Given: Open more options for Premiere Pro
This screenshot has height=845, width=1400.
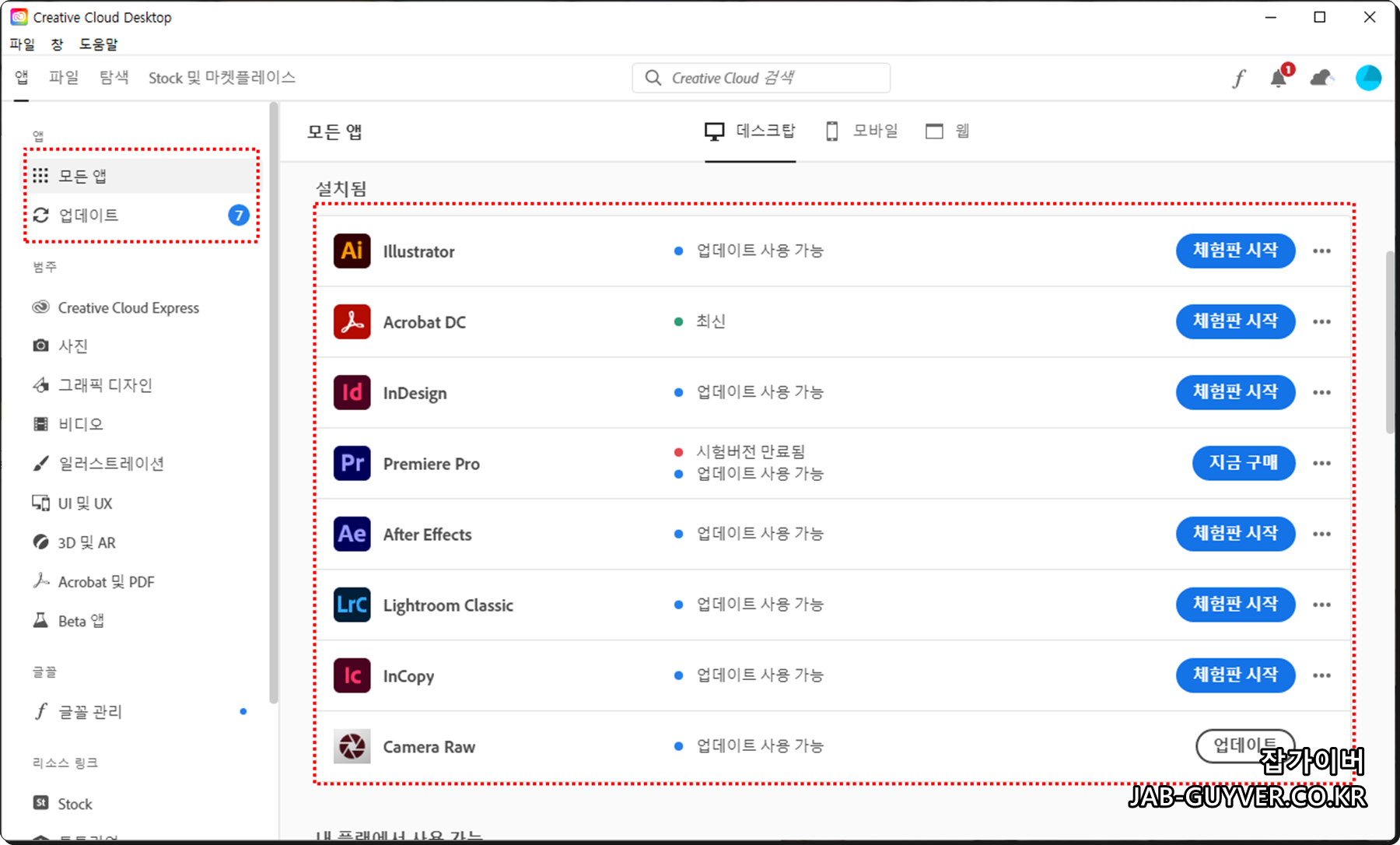Looking at the screenshot, I should click(x=1321, y=464).
